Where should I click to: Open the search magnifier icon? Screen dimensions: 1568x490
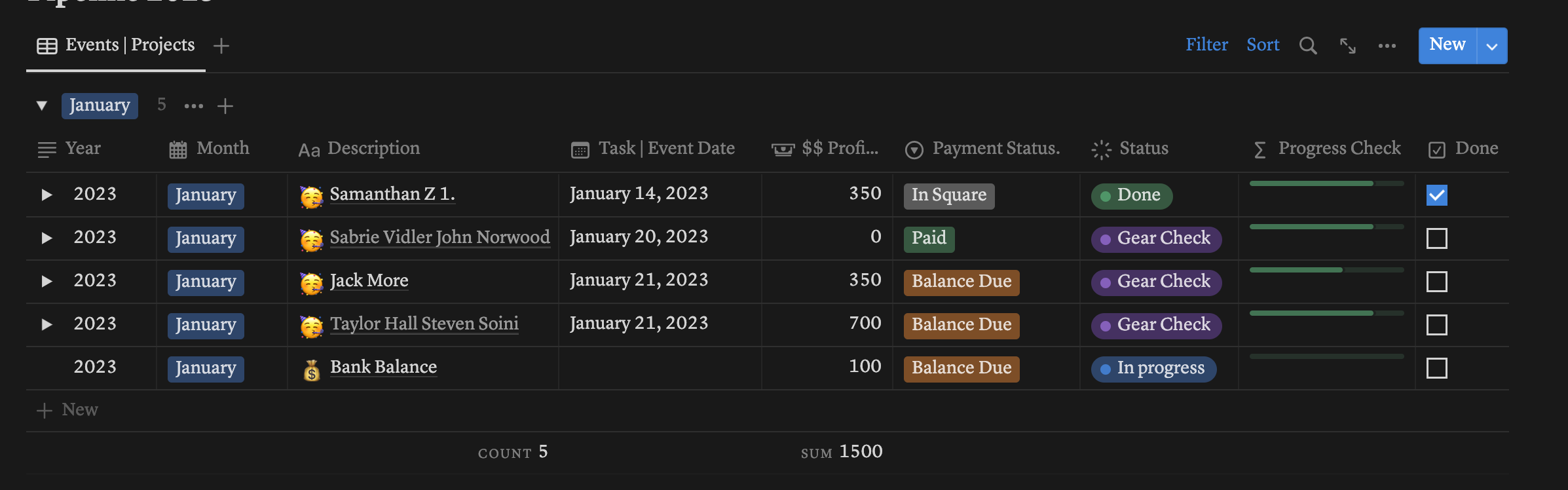[x=1308, y=45]
